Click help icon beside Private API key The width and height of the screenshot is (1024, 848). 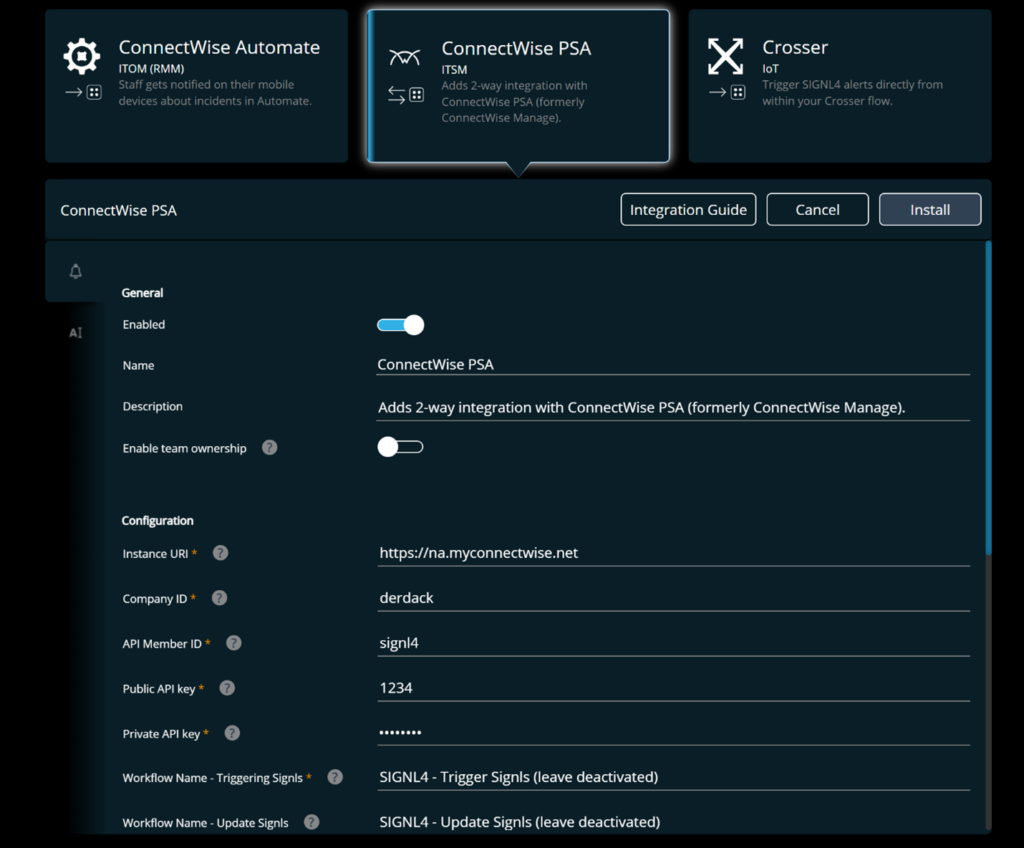(x=232, y=733)
